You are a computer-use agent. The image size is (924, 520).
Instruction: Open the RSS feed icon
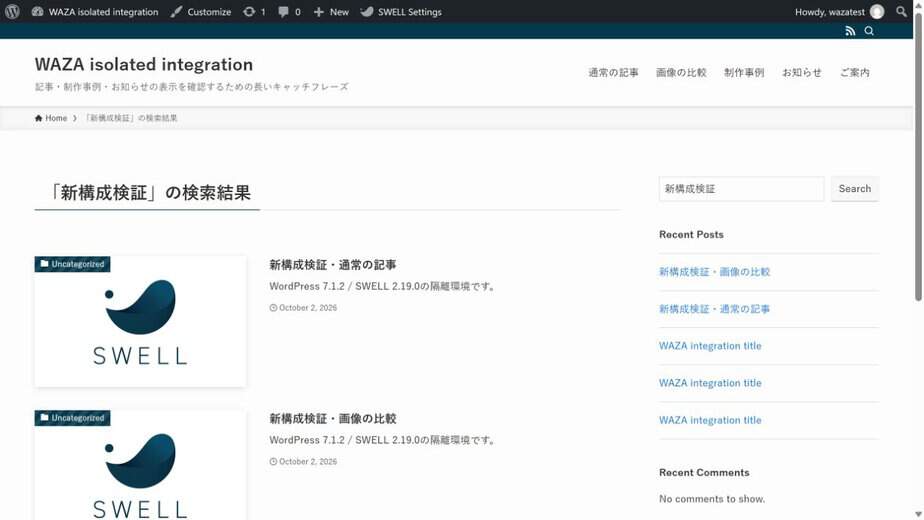click(850, 31)
